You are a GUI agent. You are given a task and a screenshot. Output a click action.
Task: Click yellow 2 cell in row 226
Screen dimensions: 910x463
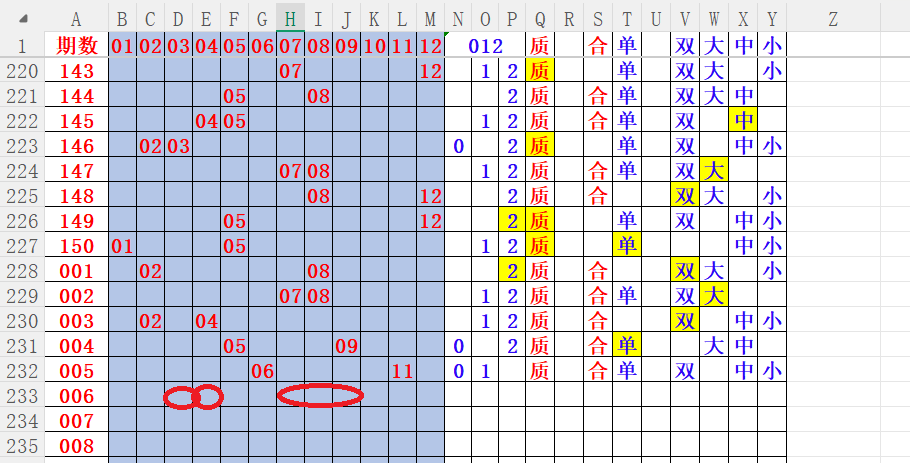click(x=512, y=221)
